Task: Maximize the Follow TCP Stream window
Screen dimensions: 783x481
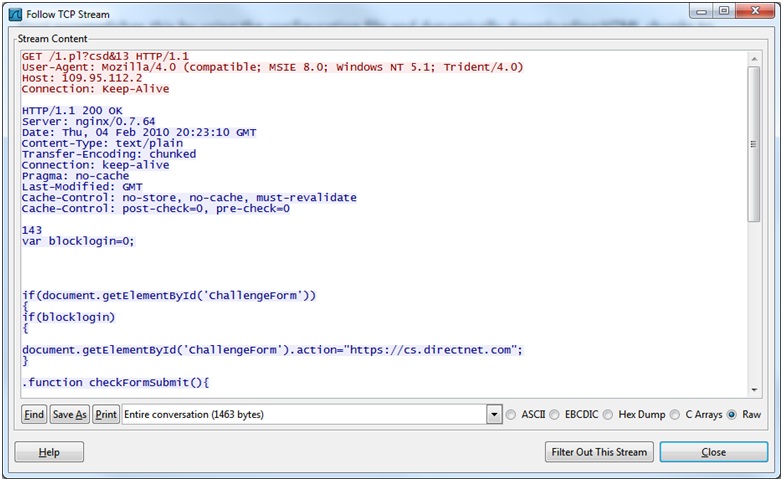Action: (724, 11)
